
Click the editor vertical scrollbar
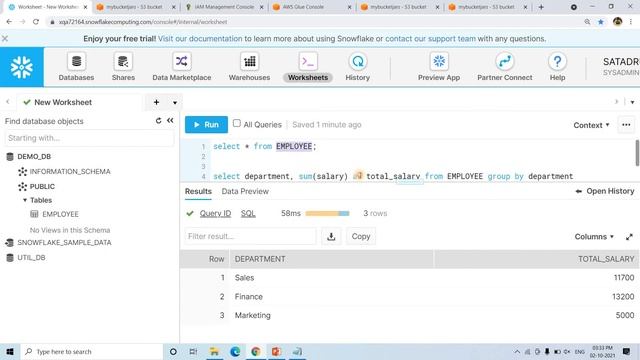coord(637,153)
